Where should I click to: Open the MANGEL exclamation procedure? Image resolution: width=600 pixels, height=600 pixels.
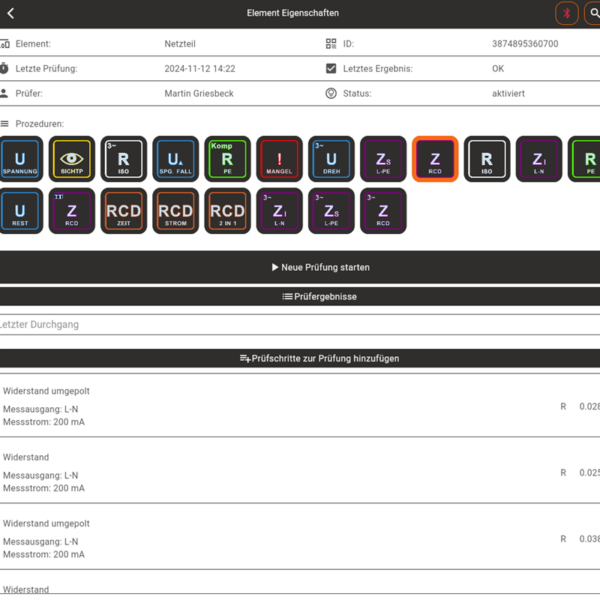(x=279, y=159)
